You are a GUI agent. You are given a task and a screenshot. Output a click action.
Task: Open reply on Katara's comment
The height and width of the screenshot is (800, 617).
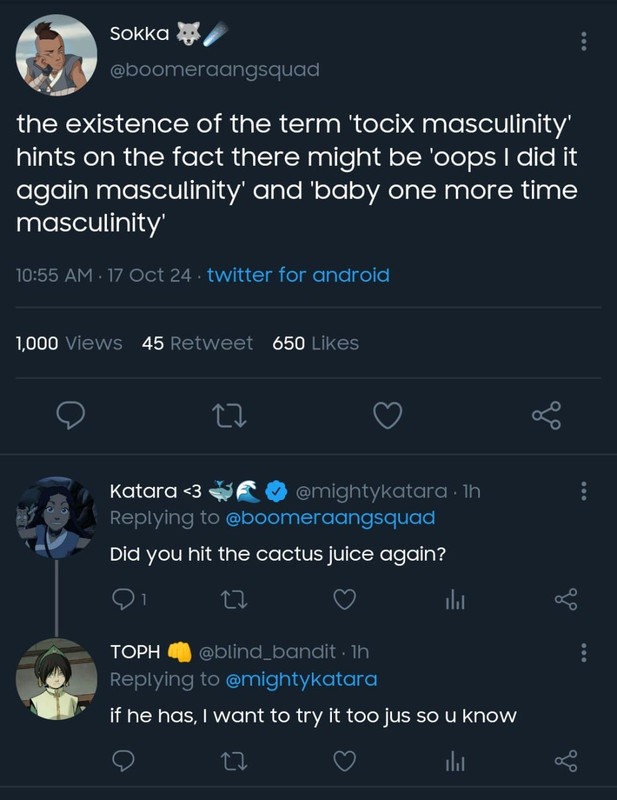121,599
